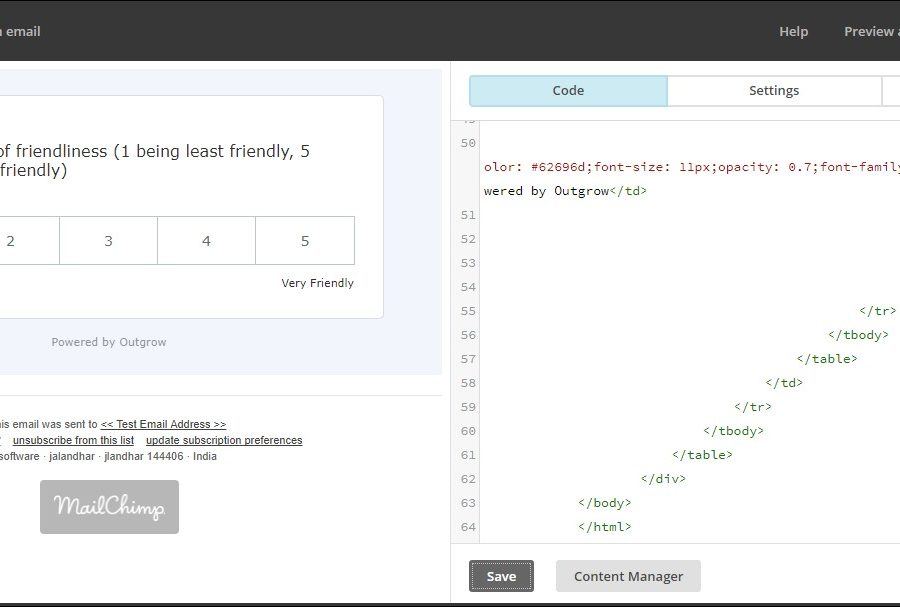Open Preview option in top bar
This screenshot has height=607, width=900.
coord(869,31)
